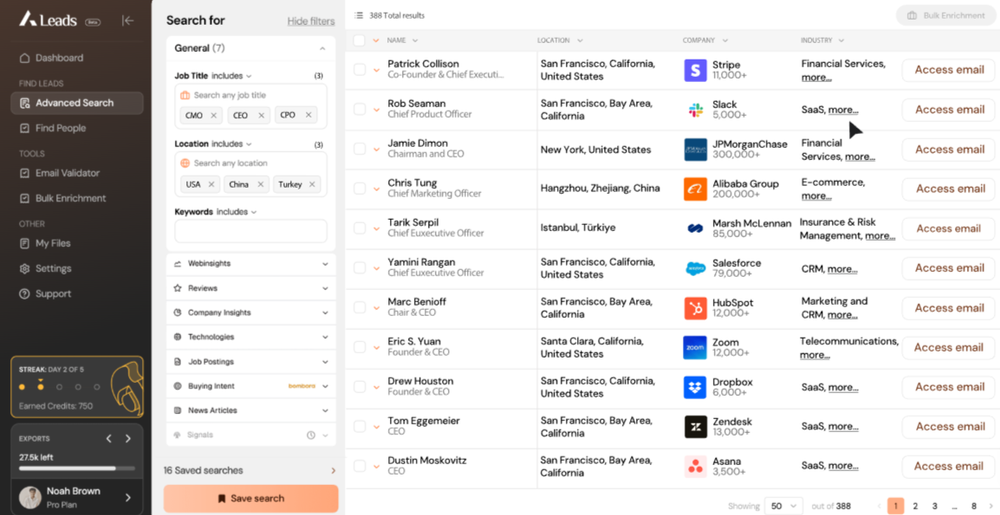Open the Showing 50 per page dropdown
The height and width of the screenshot is (515, 1000).
pos(783,506)
